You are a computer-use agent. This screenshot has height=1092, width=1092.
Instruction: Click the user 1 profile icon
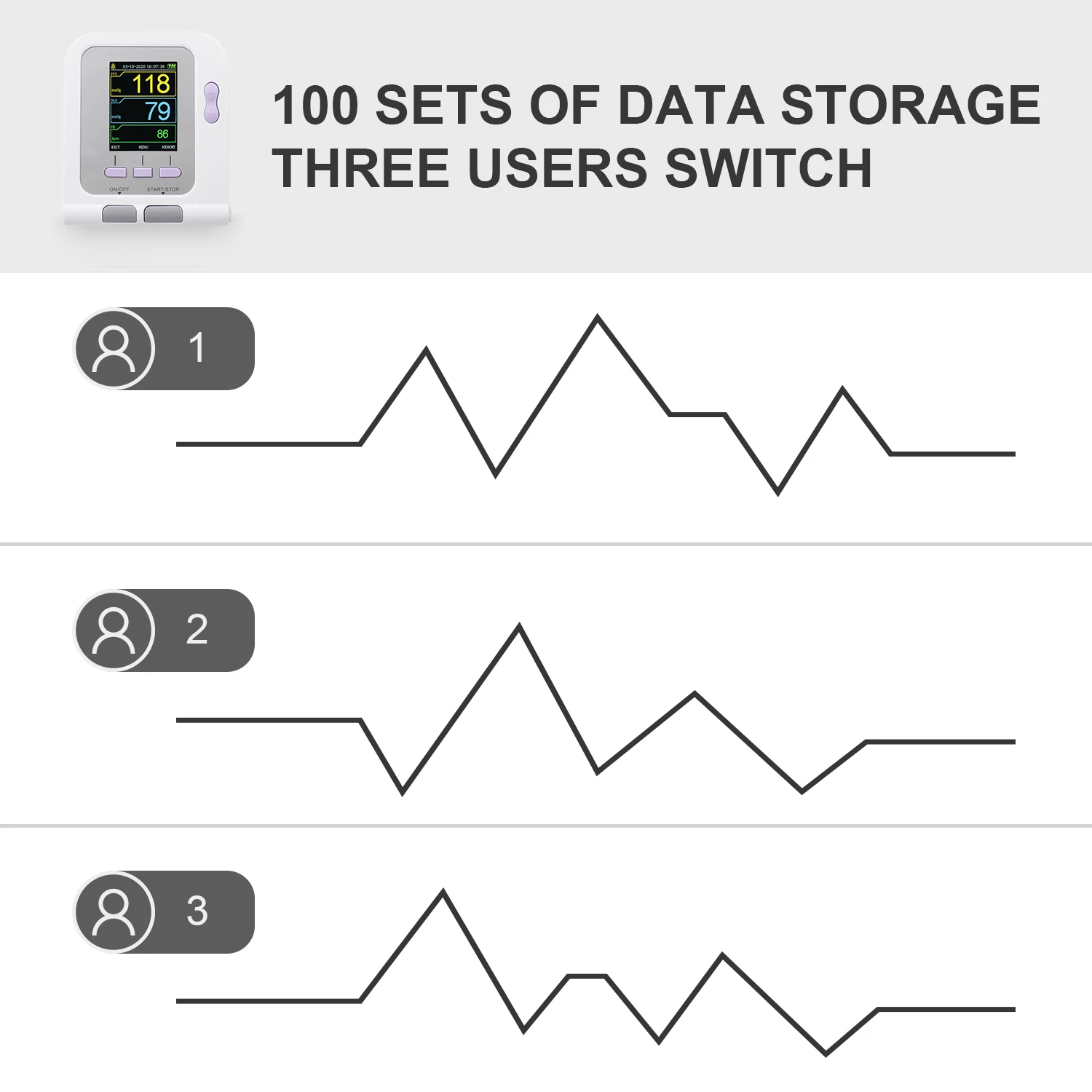click(114, 349)
